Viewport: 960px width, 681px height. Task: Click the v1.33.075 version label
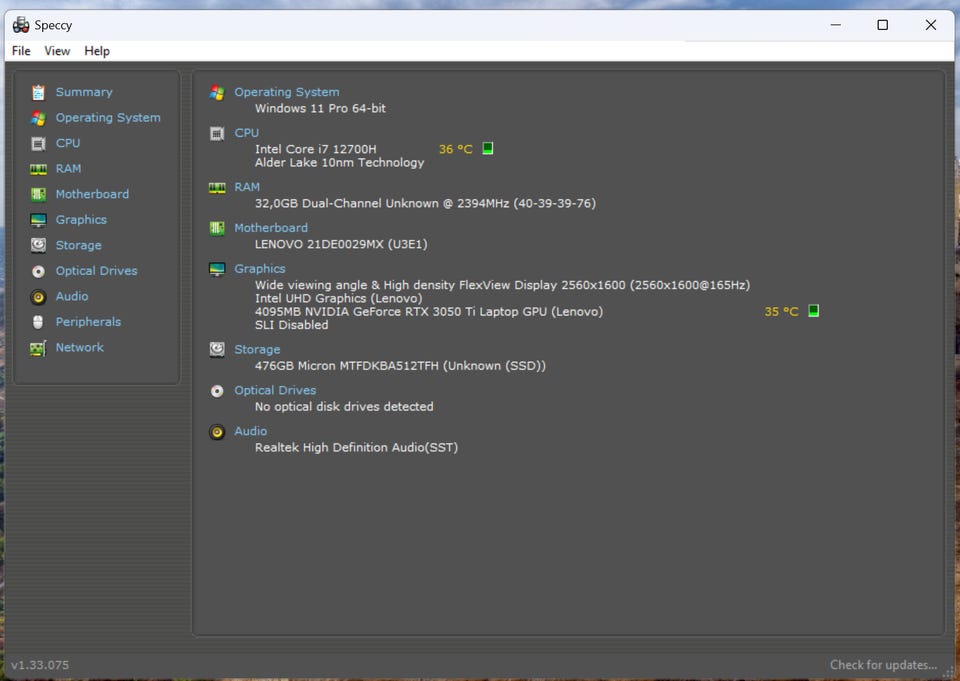pyautogui.click(x=40, y=665)
